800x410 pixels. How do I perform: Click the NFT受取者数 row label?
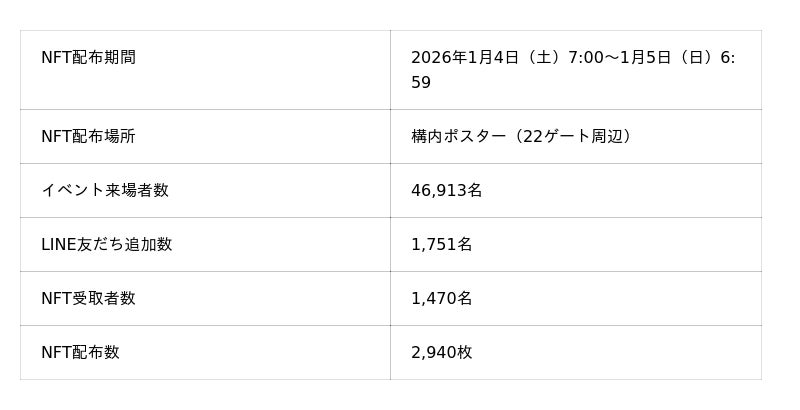88,299
